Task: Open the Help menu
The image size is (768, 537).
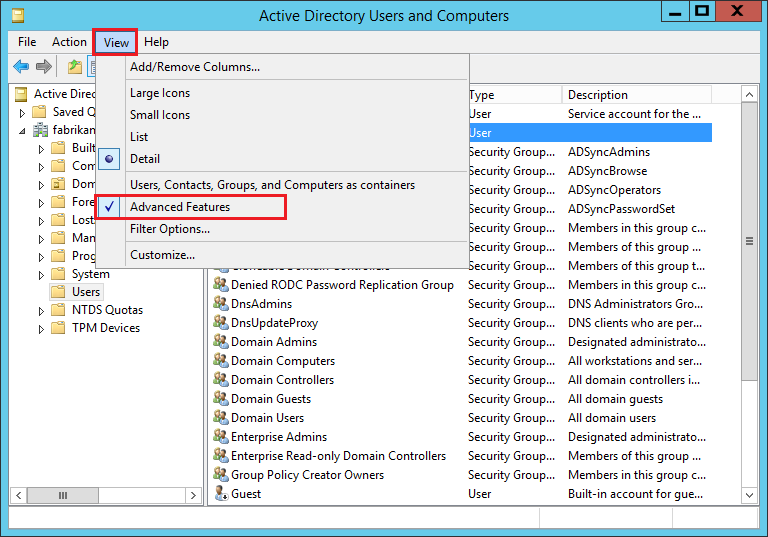Action: pyautogui.click(x=156, y=42)
